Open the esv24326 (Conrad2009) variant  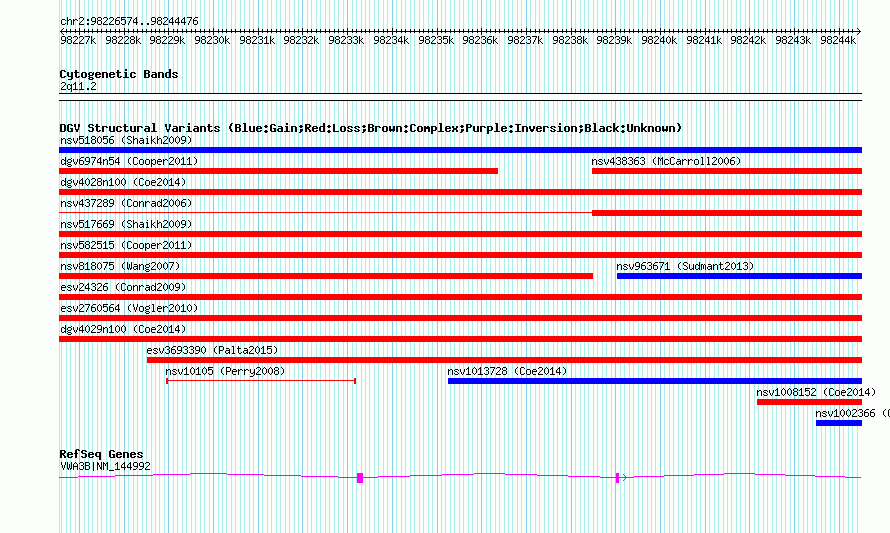(x=123, y=287)
